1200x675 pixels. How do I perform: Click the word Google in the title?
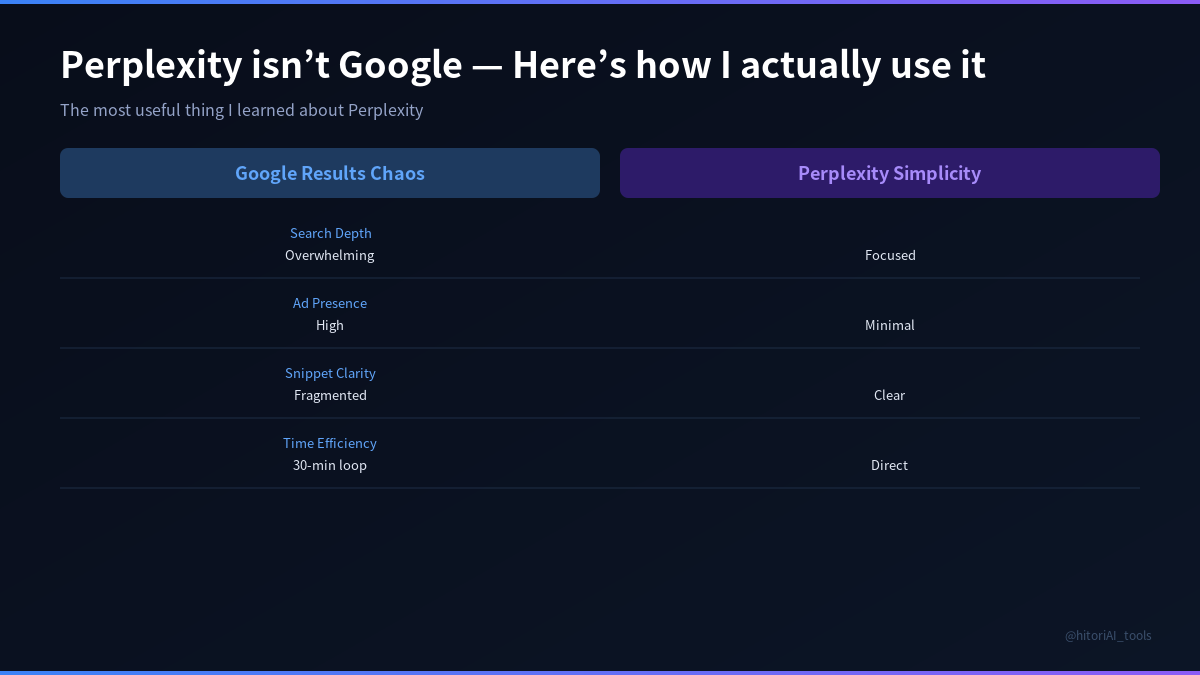[x=400, y=66]
